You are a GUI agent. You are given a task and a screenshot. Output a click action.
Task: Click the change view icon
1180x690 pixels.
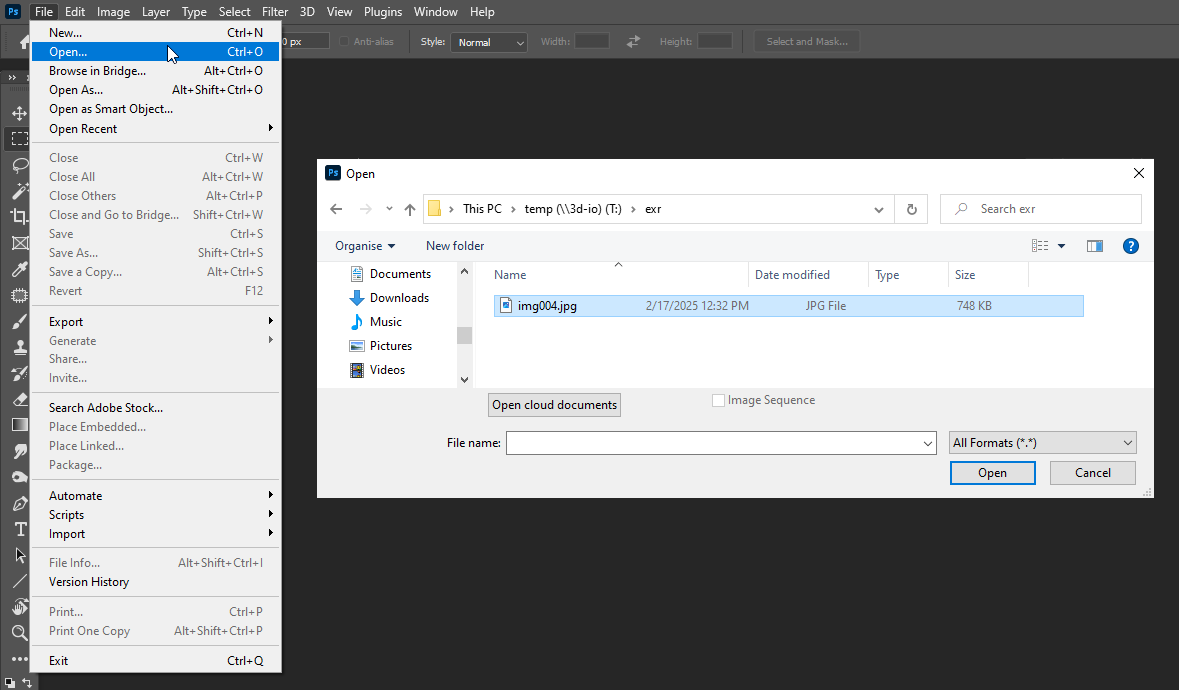[1040, 246]
